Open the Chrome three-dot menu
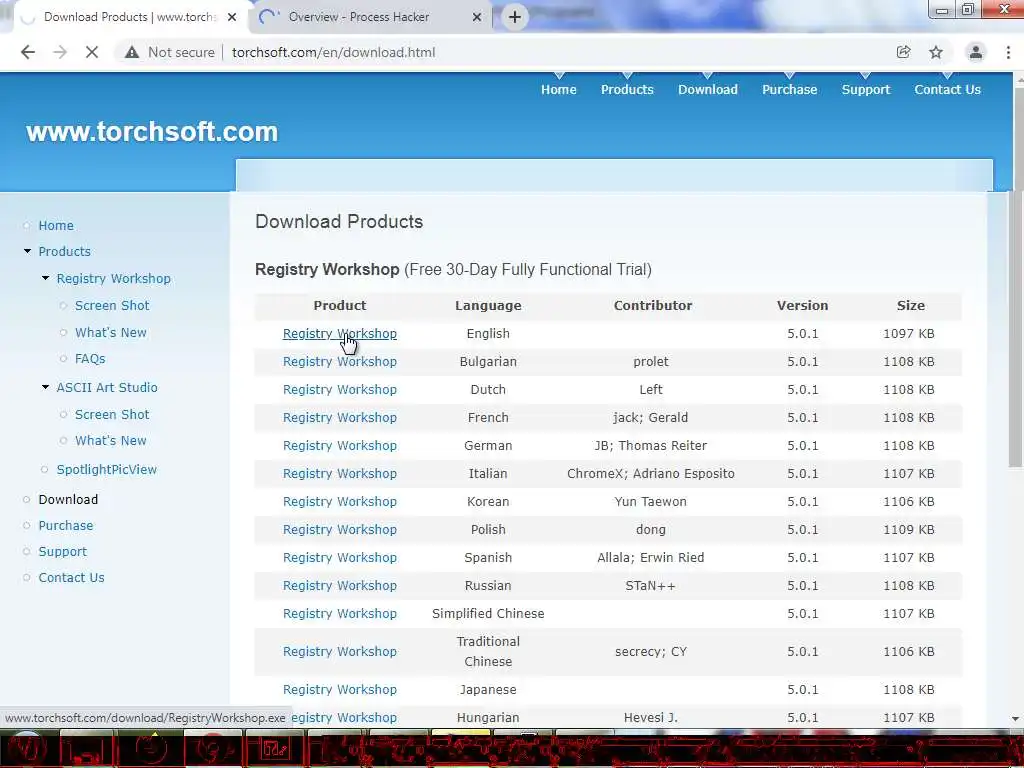1024x768 pixels. 1008,52
